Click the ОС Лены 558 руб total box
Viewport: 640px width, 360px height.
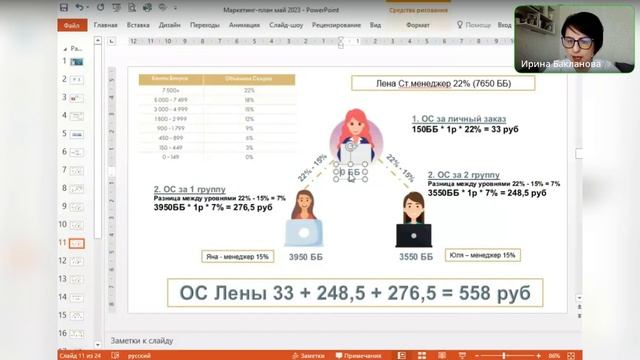355,293
